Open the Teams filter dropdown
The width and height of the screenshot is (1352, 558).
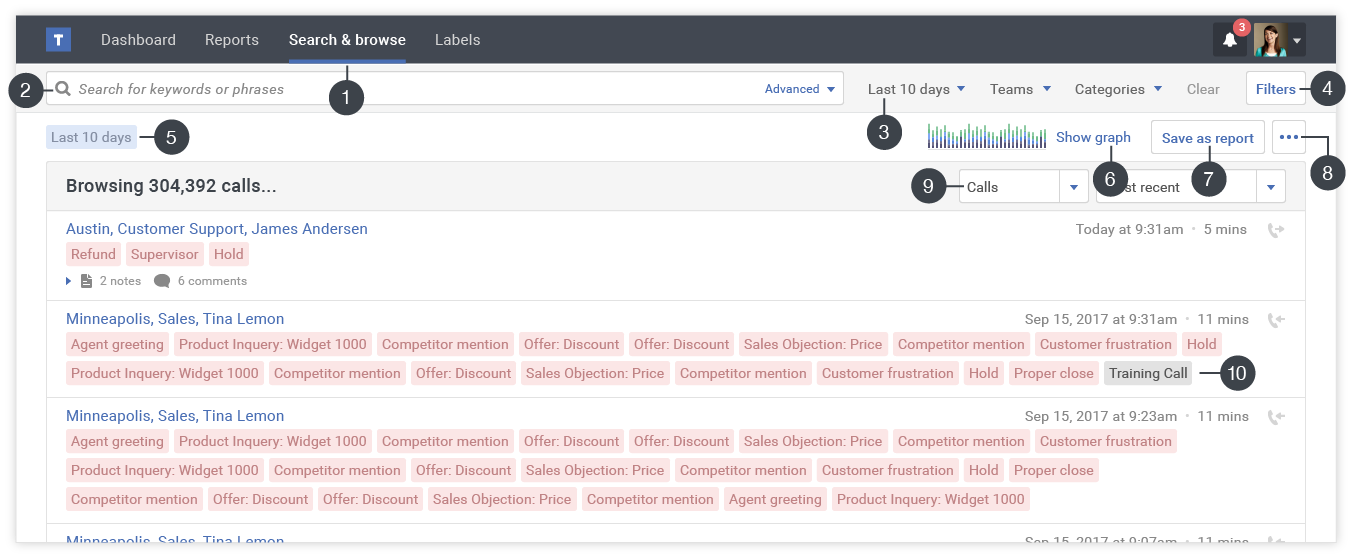coord(1020,89)
